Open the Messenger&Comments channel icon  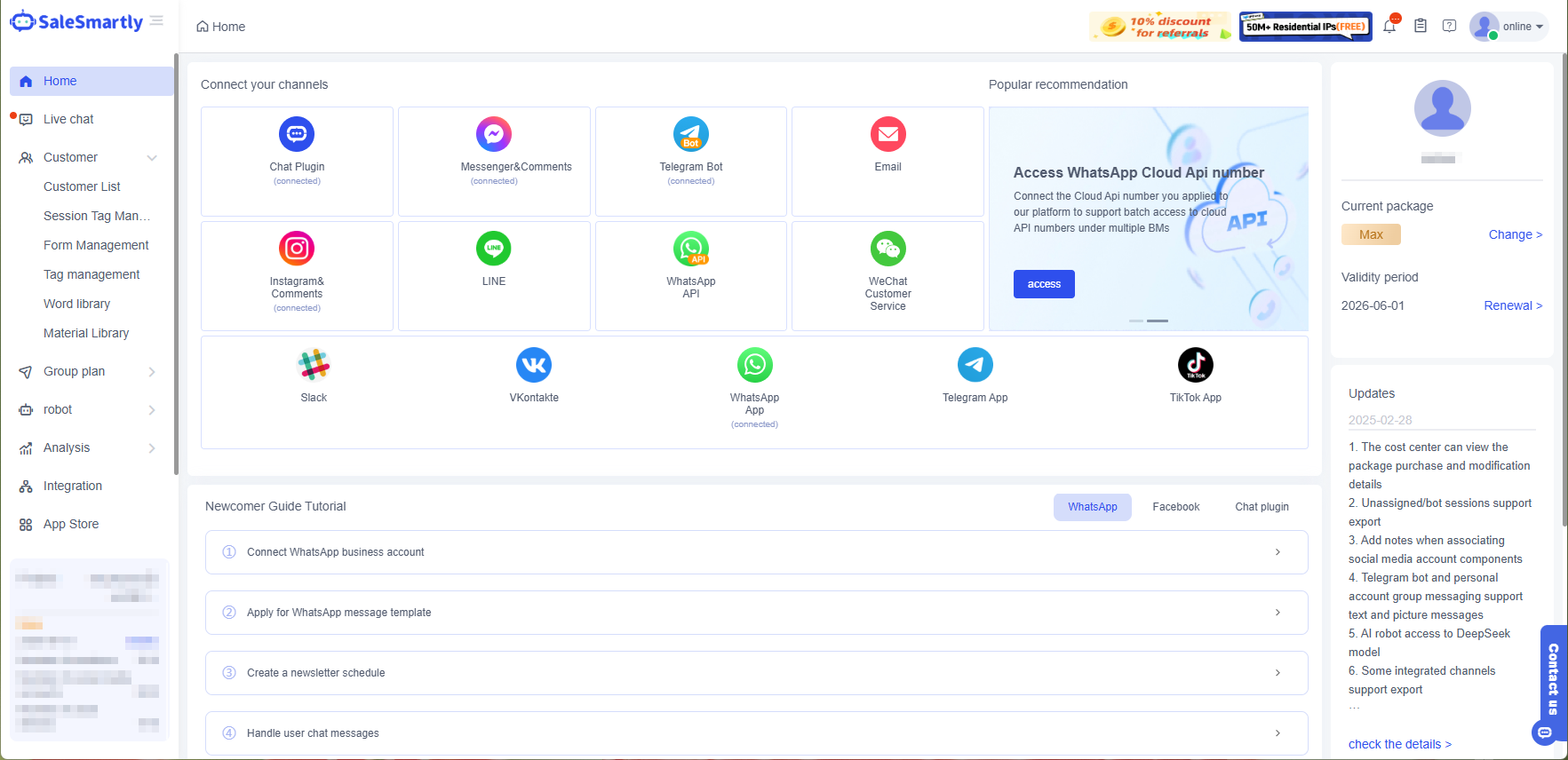click(494, 134)
